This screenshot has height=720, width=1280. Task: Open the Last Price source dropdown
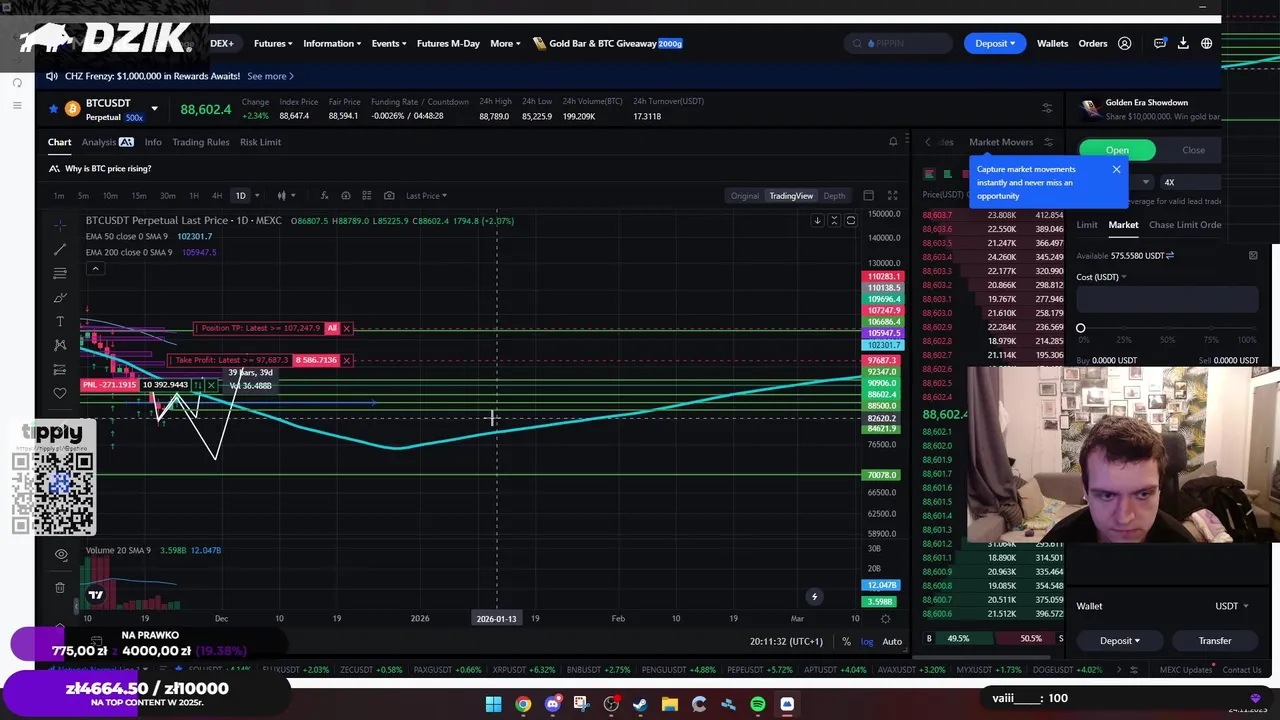(x=427, y=196)
